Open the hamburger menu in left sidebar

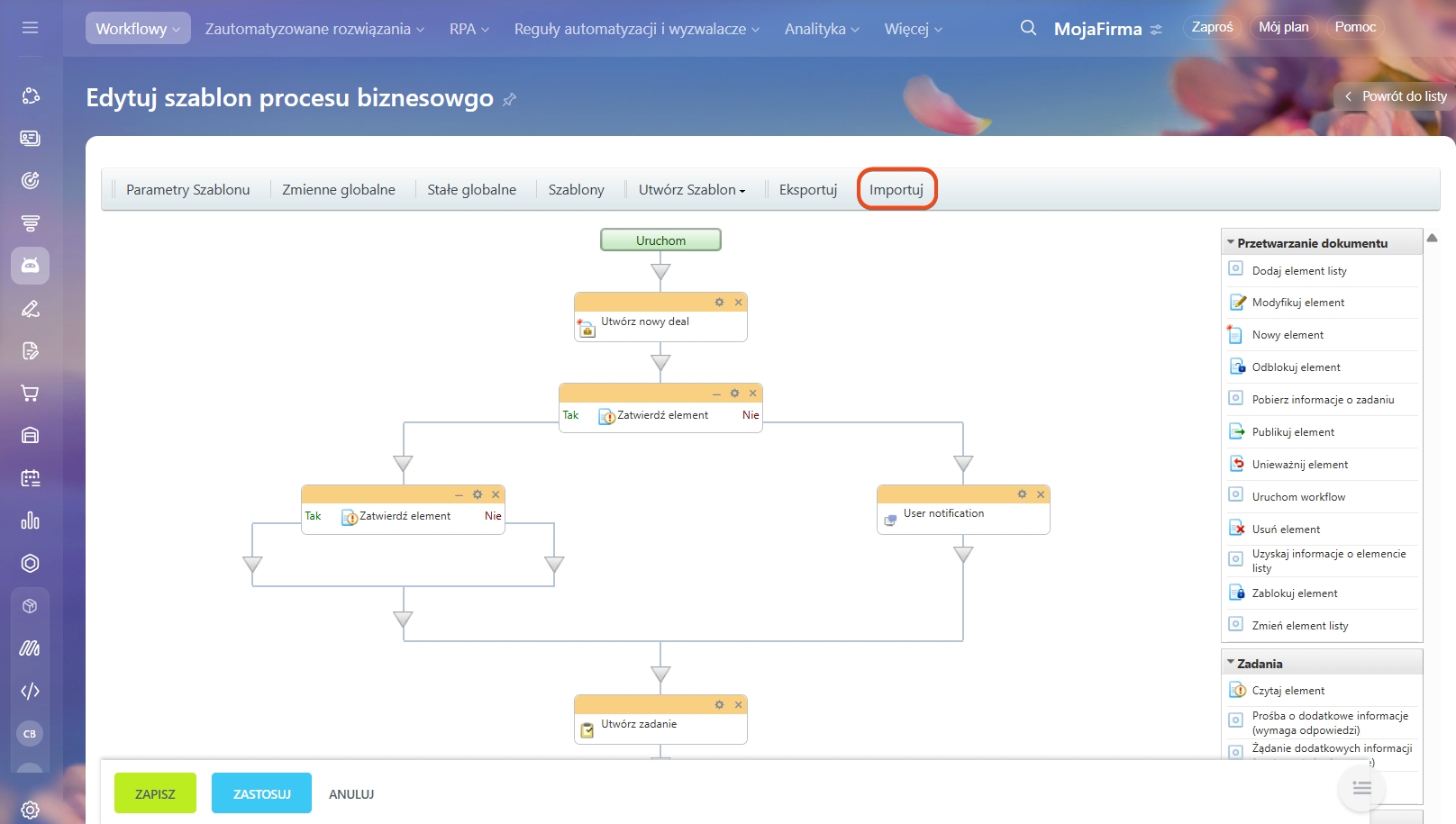point(30,28)
